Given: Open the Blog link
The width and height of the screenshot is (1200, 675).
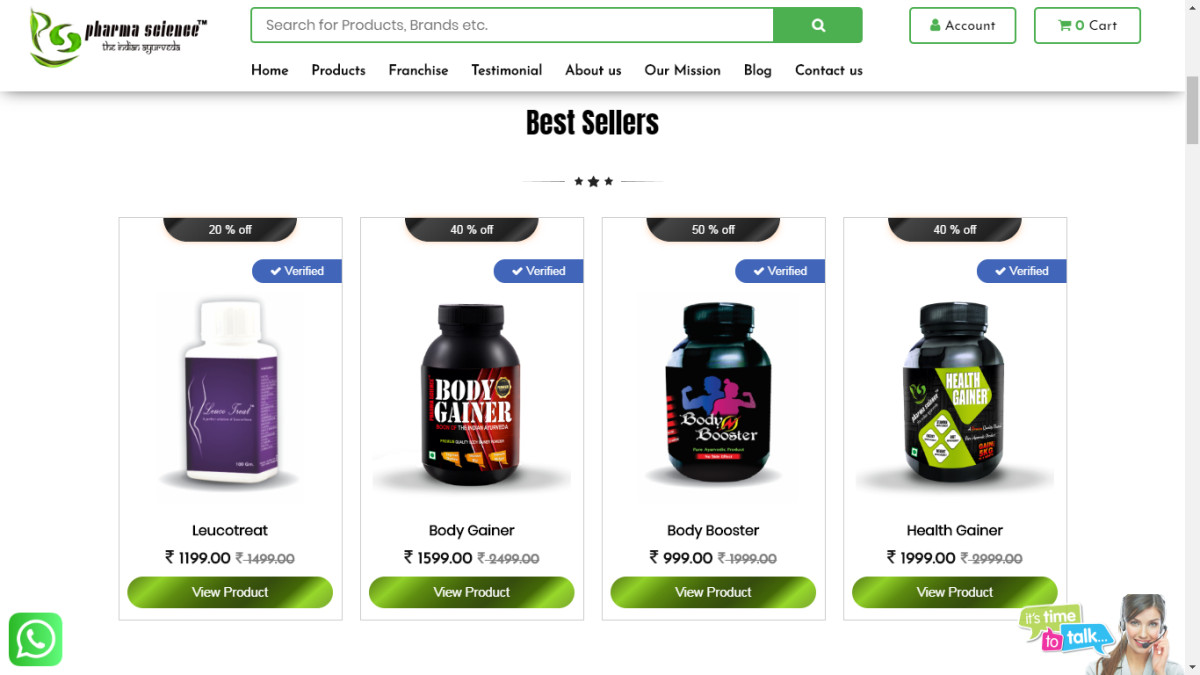Looking at the screenshot, I should point(758,70).
